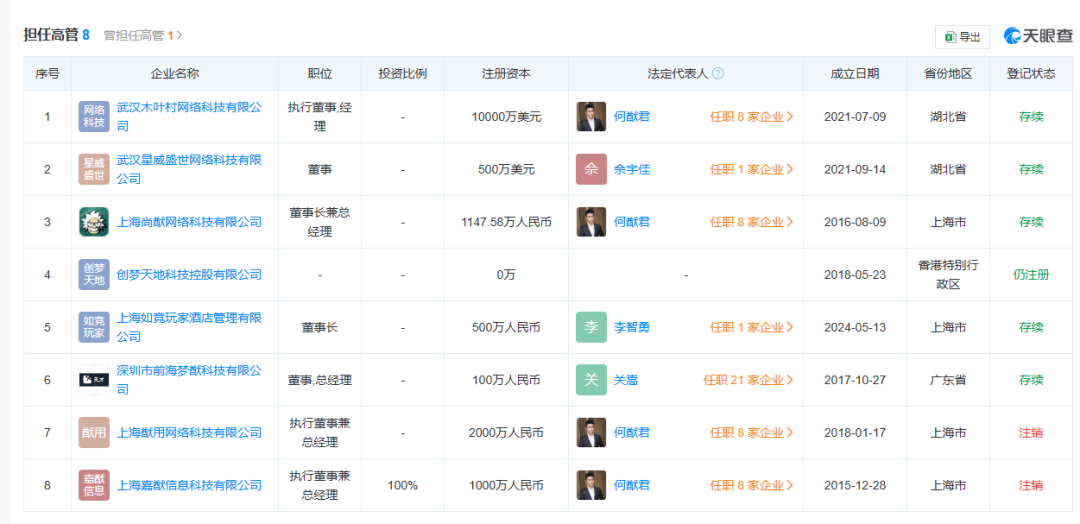Expand 任职 8 家企业 in row 1
The height and width of the screenshot is (524, 1080).
point(751,116)
